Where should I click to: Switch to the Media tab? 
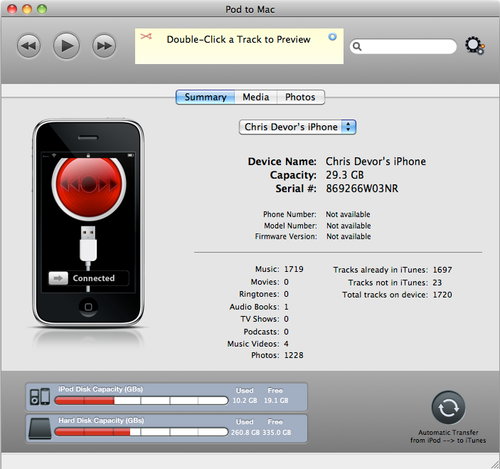256,97
